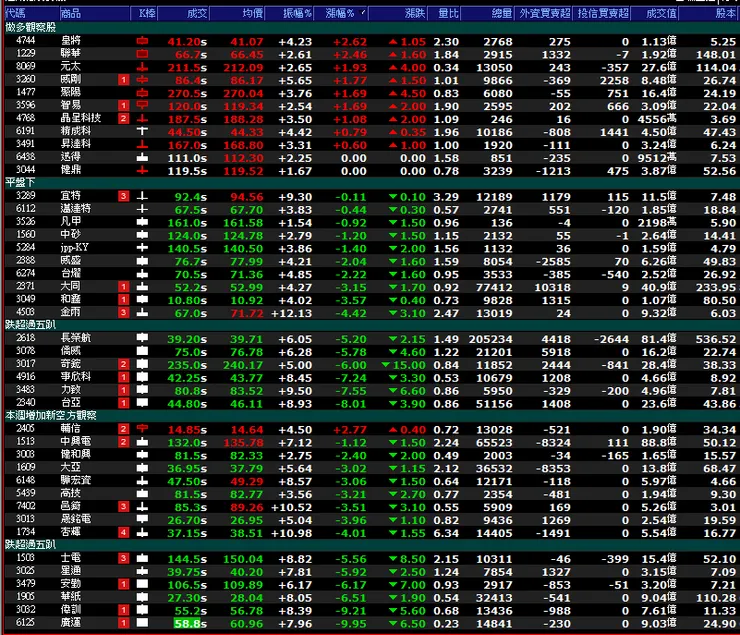
Task: Click the red badge 3 in row 4503
Action: [x=124, y=313]
